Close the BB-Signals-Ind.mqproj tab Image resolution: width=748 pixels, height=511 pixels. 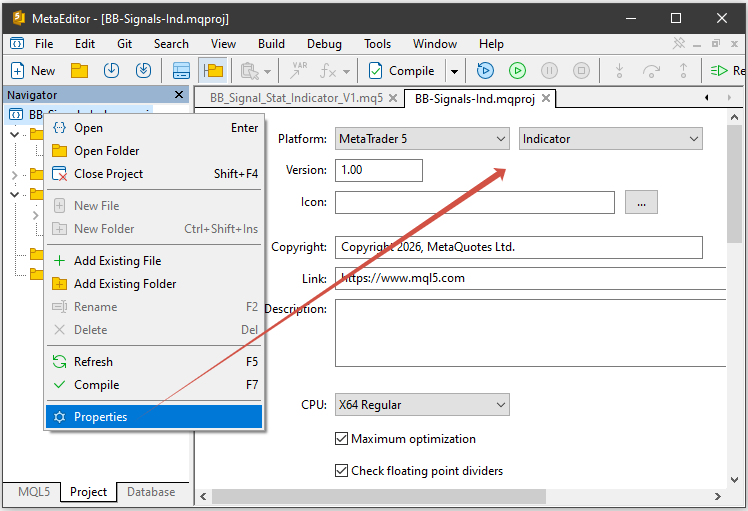point(546,98)
